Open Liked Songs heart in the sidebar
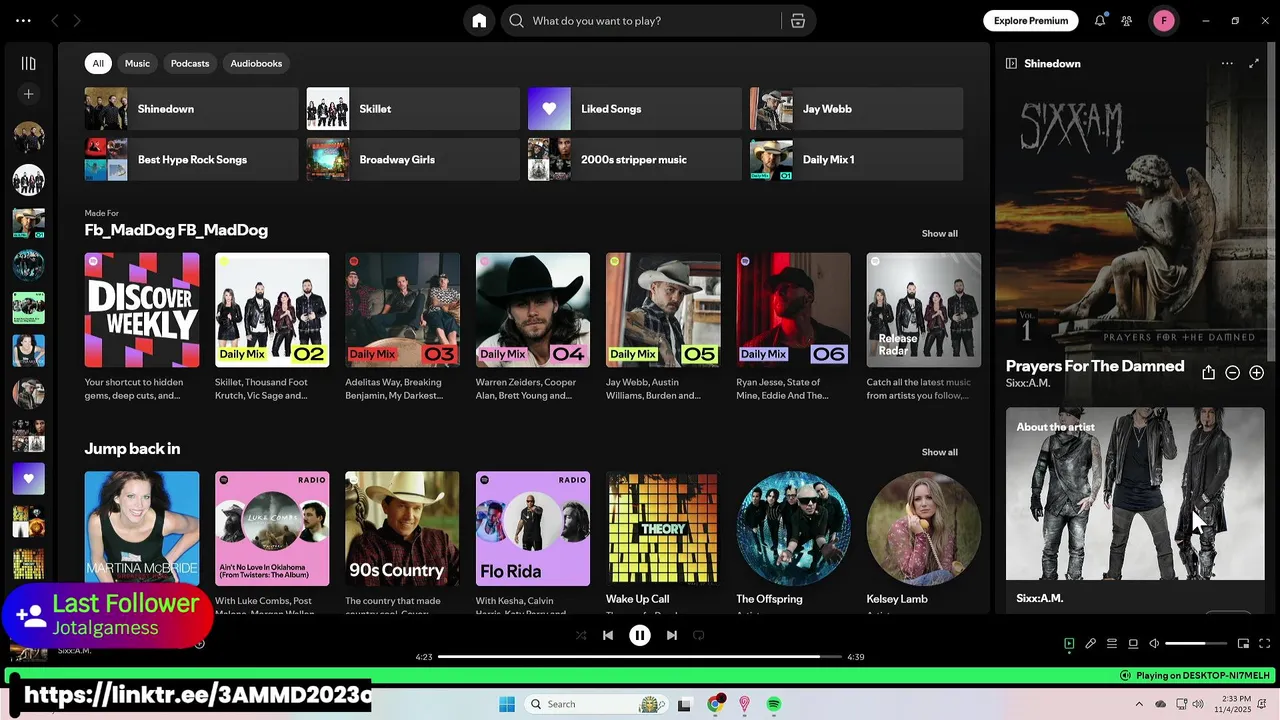The height and width of the screenshot is (720, 1280). point(28,479)
